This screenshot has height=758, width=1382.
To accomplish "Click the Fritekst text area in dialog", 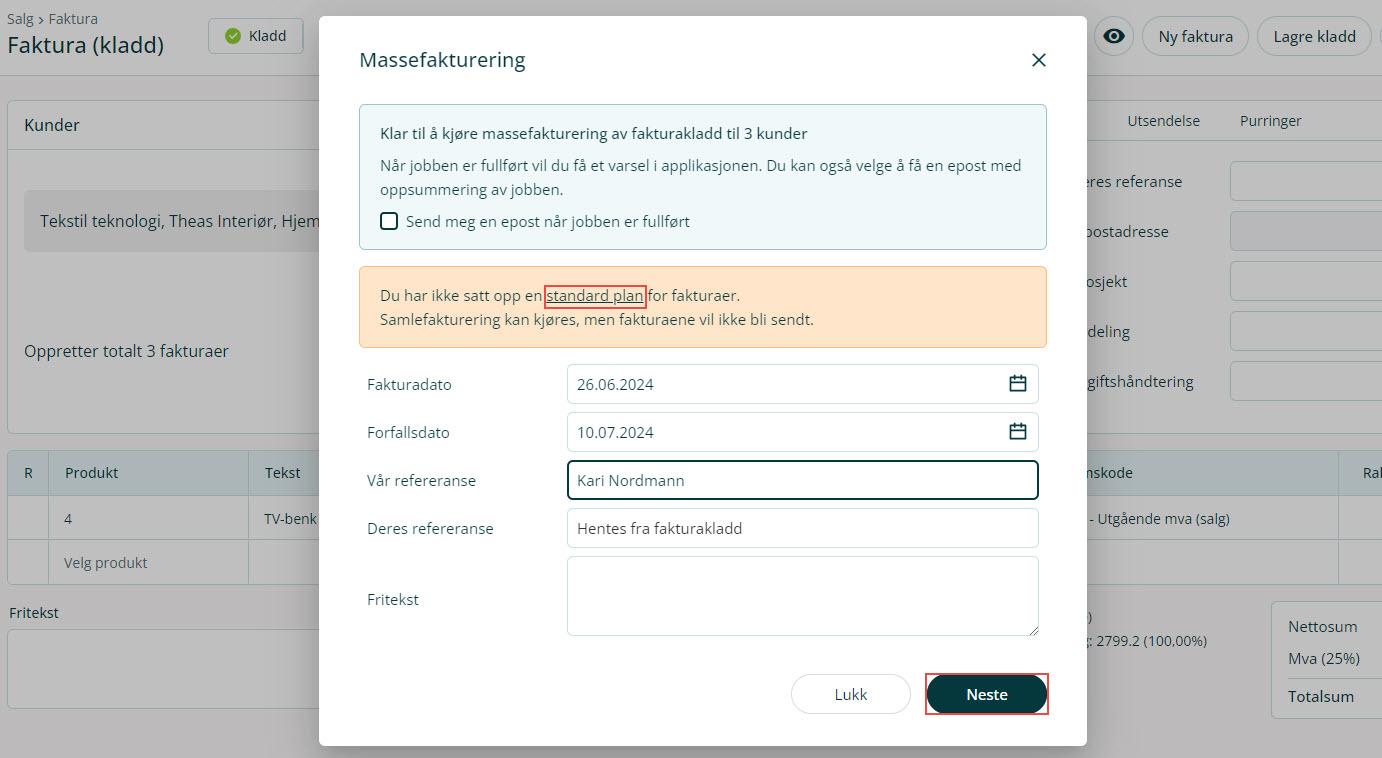I will point(801,596).
